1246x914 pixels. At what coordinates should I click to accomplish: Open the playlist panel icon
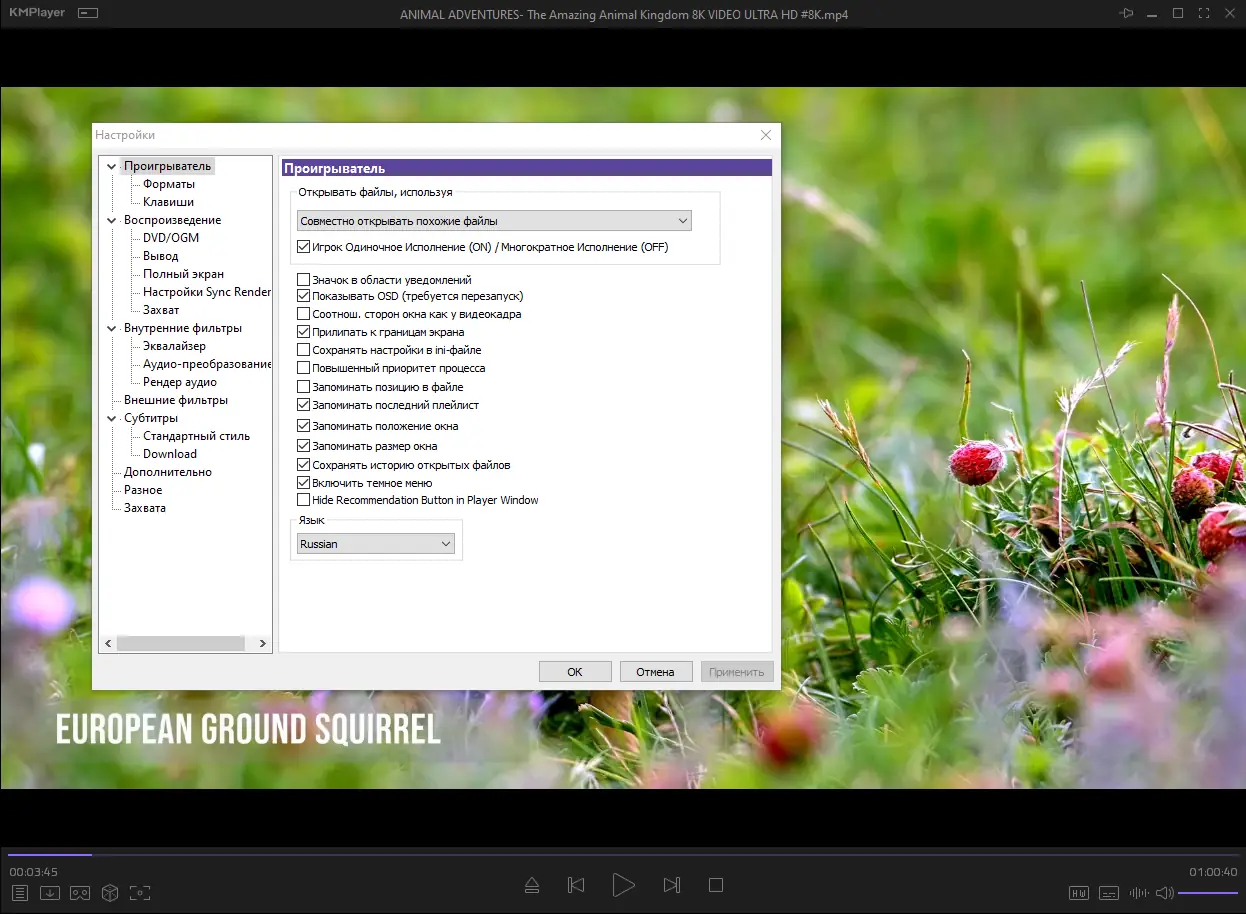(x=21, y=893)
